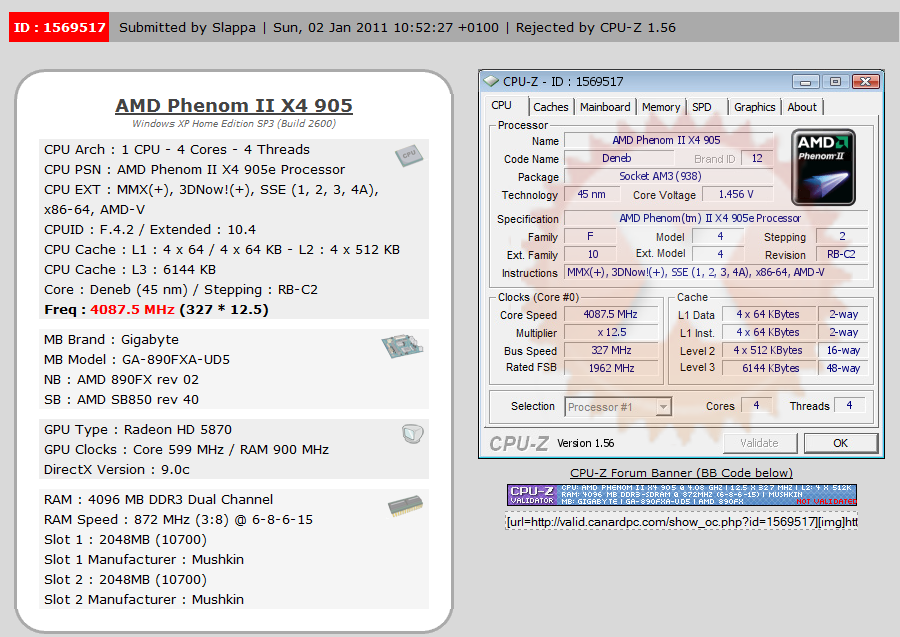Maximize the CPU-Z window
Screen dimensions: 900x637
(835, 81)
